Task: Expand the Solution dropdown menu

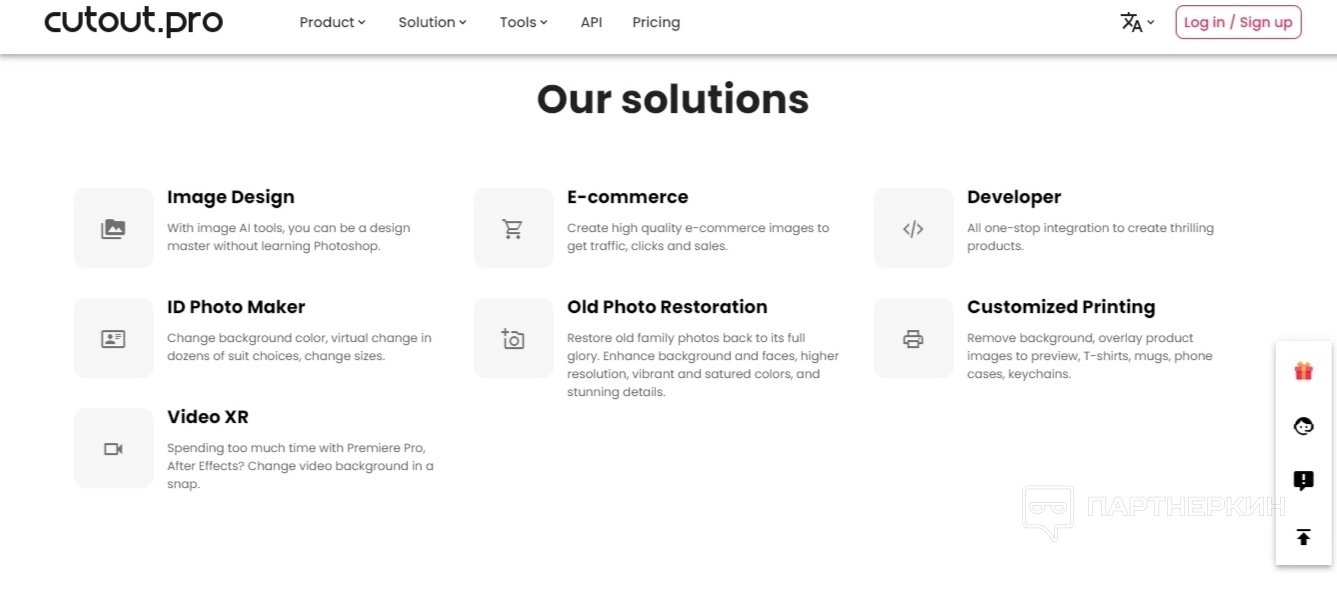Action: pos(432,22)
